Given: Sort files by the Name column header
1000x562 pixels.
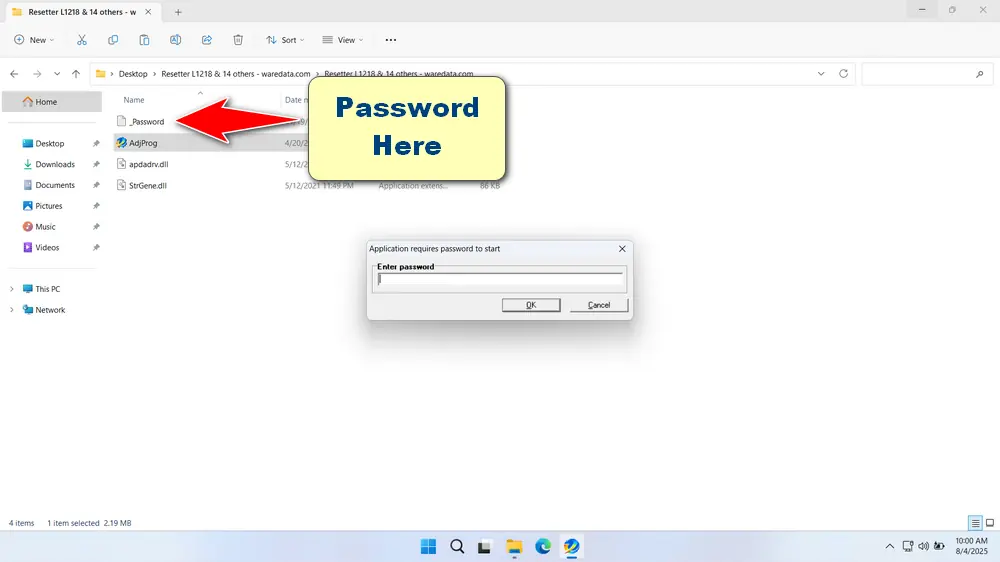Looking at the screenshot, I should (x=134, y=100).
